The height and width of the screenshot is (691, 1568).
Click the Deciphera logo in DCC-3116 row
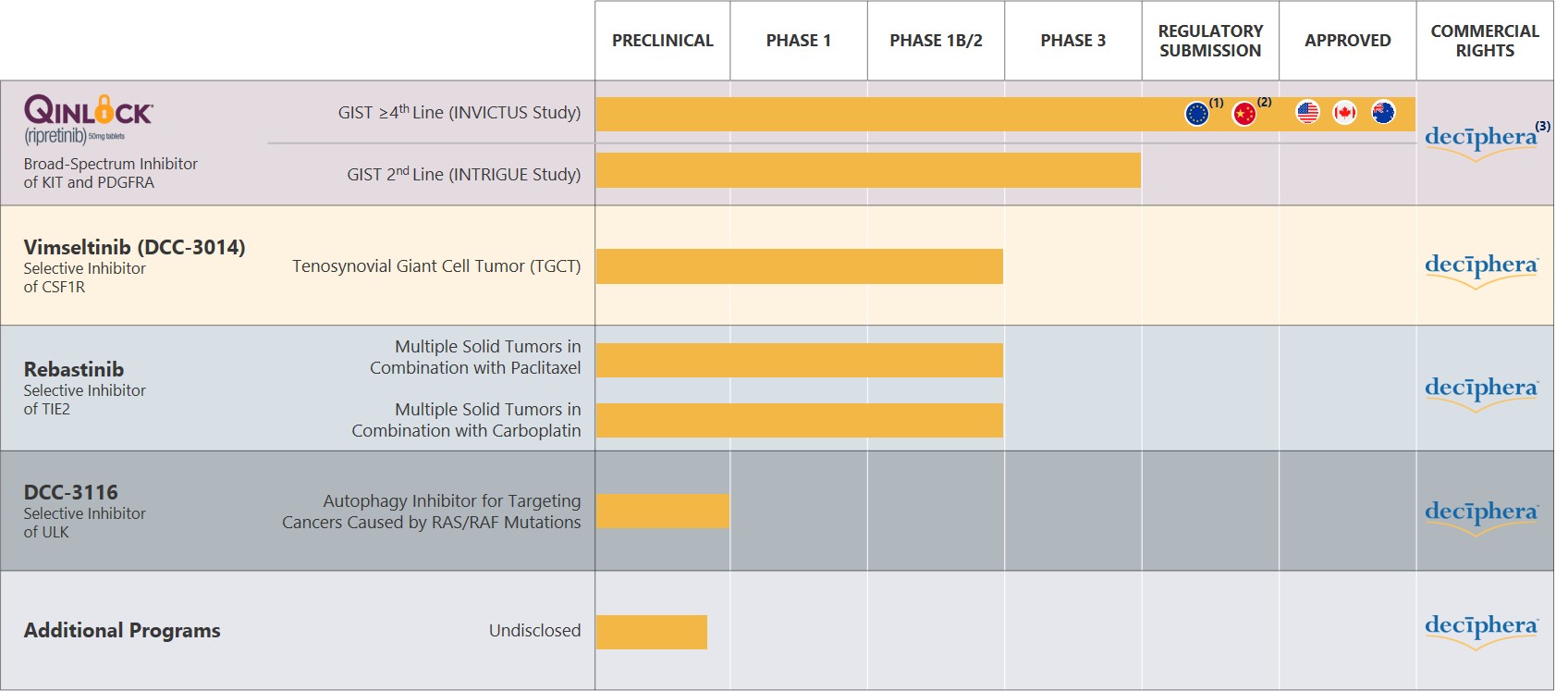(x=1481, y=514)
